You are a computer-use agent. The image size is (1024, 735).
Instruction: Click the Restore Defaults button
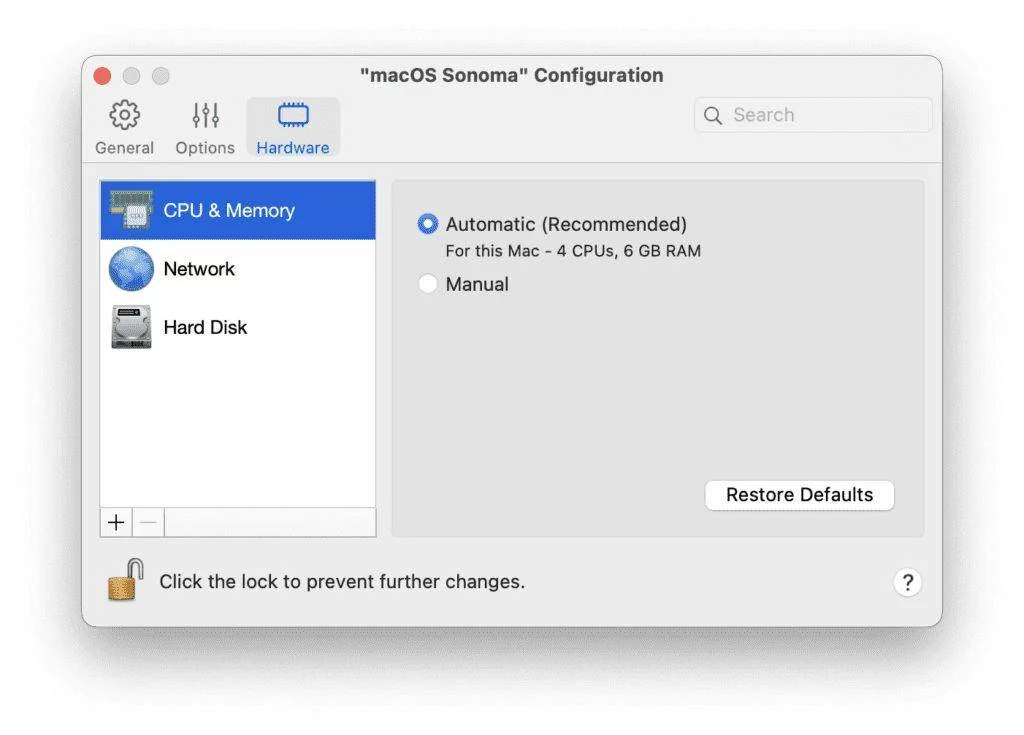coord(799,495)
